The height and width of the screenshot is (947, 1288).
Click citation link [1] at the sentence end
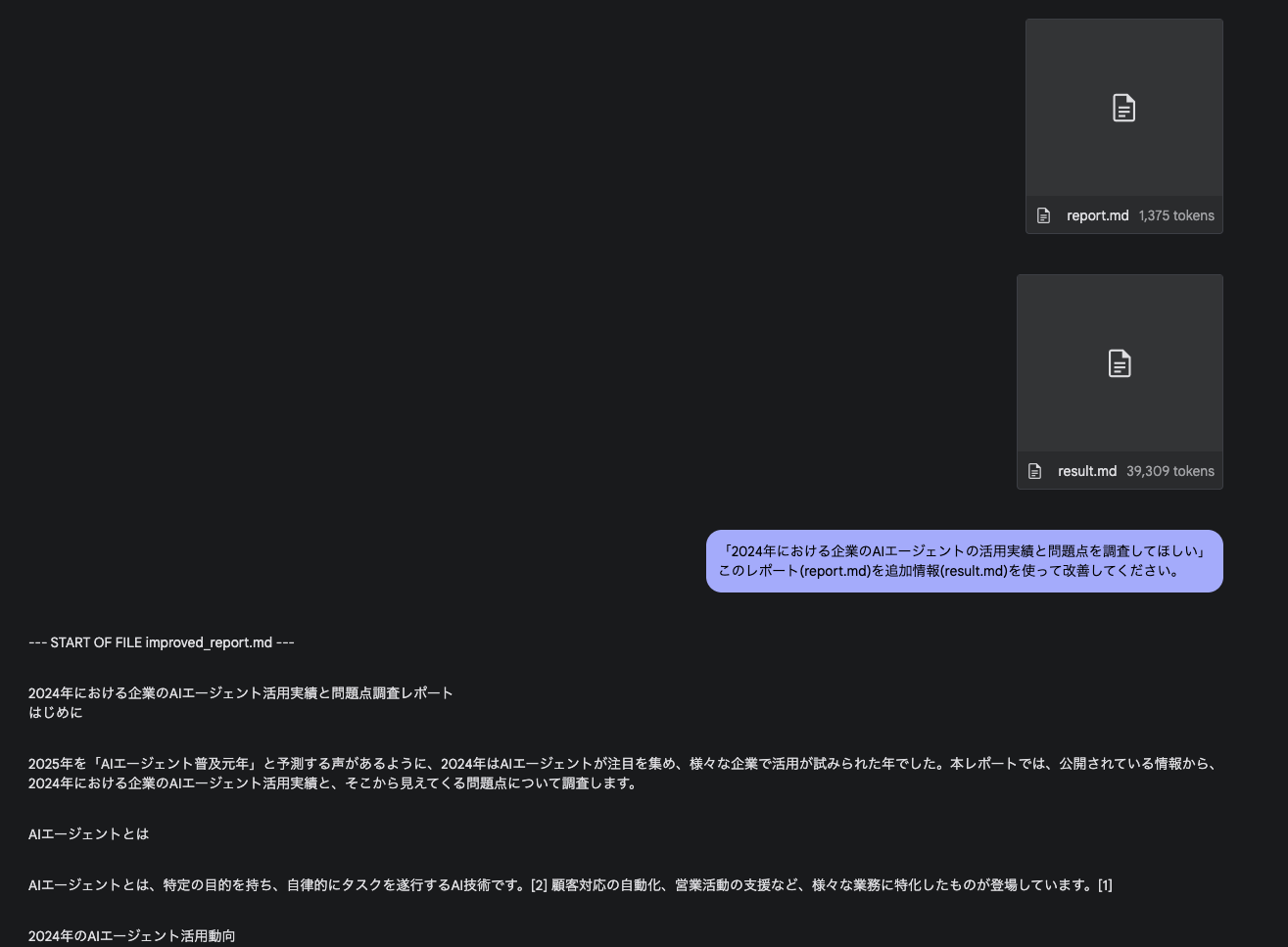tap(1107, 884)
